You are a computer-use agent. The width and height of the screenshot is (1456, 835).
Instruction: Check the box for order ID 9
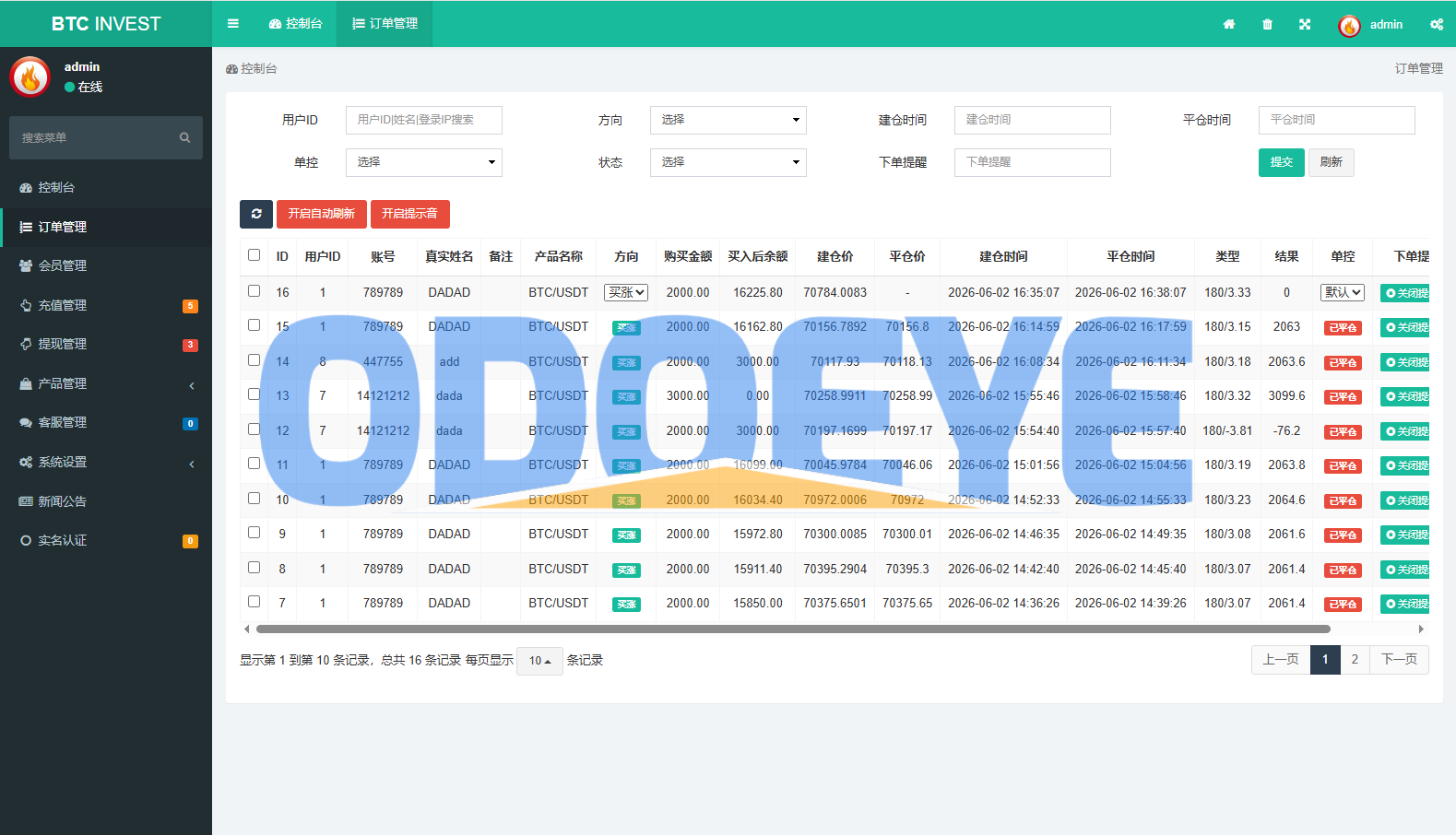pyautogui.click(x=254, y=532)
